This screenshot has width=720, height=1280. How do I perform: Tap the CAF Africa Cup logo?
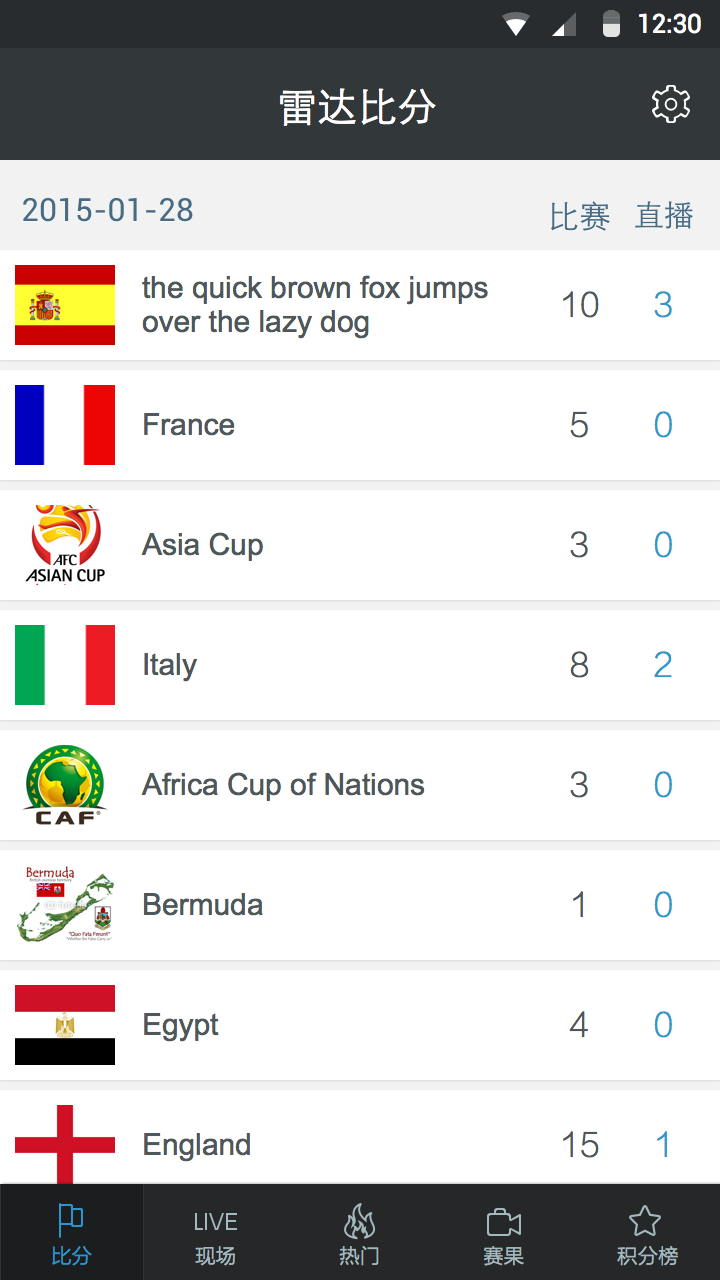(x=65, y=785)
